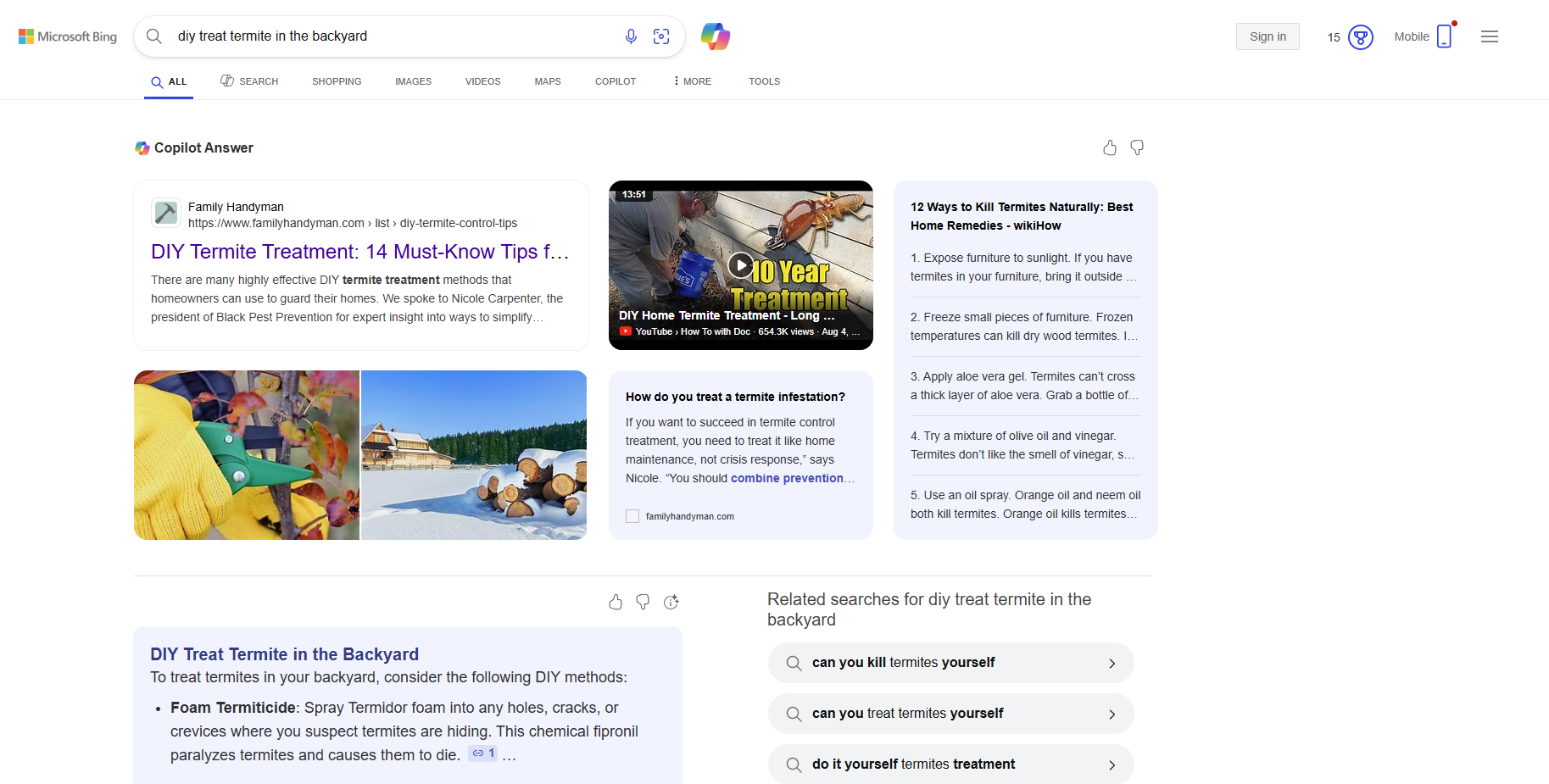Click the Sign in button
Image resolution: width=1549 pixels, height=784 pixels.
1268,36
